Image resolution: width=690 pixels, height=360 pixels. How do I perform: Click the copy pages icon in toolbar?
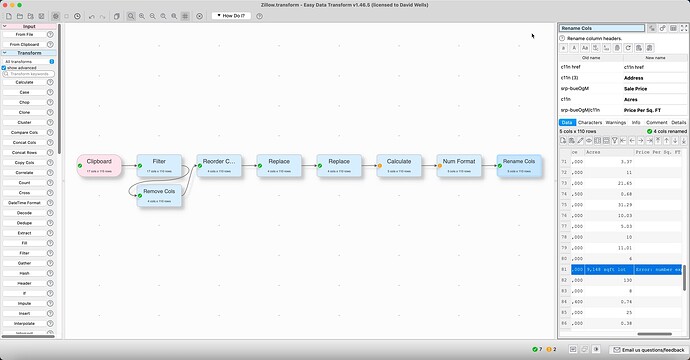pos(117,16)
